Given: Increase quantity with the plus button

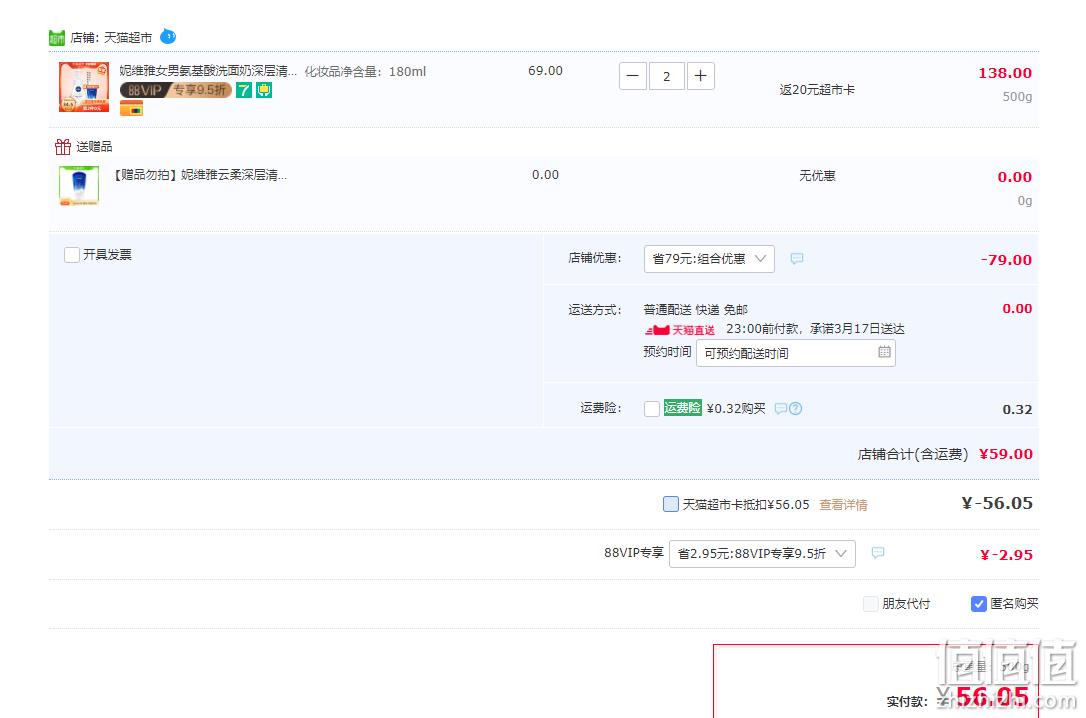Looking at the screenshot, I should coord(700,76).
